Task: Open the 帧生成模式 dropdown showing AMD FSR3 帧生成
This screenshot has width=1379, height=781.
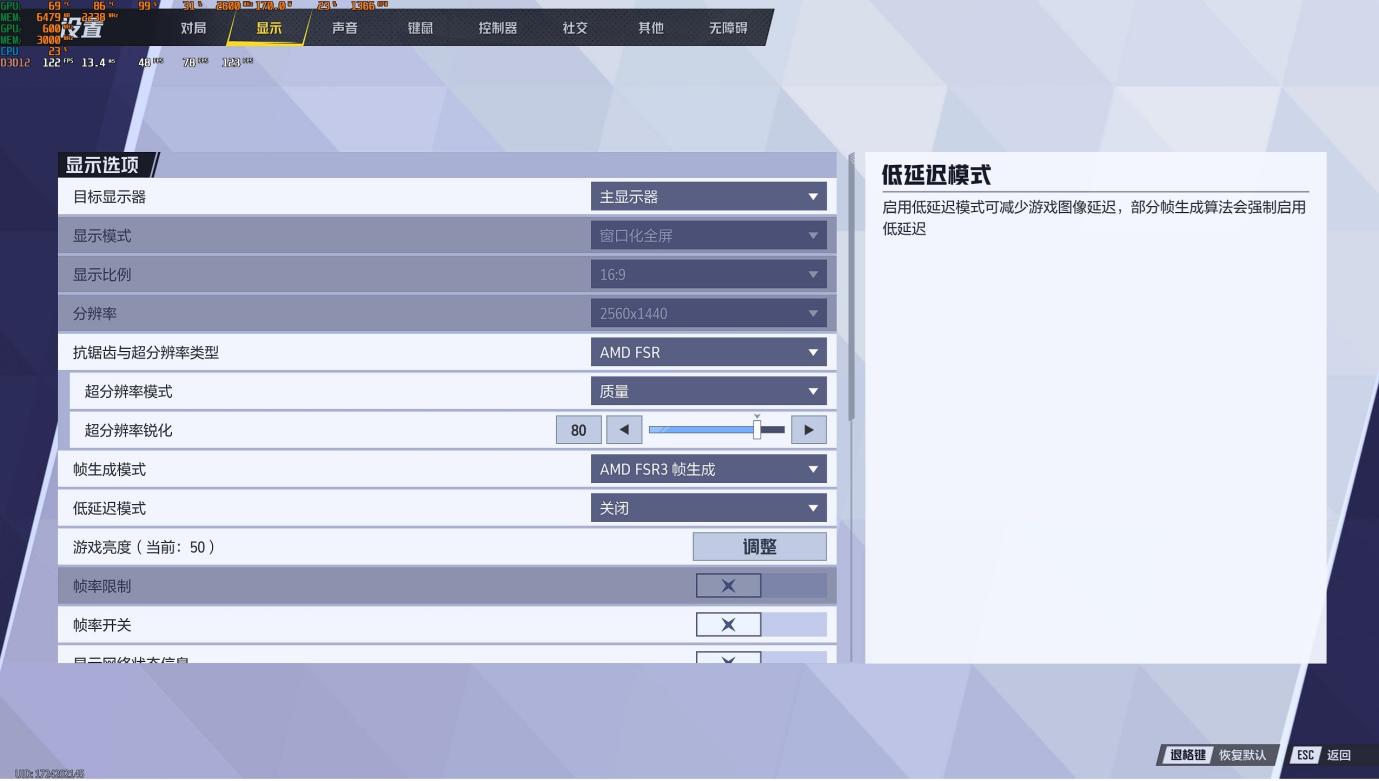Action: pos(708,470)
